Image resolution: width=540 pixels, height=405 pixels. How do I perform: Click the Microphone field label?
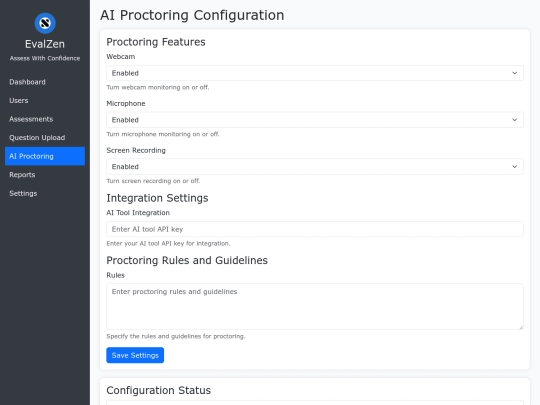click(126, 103)
